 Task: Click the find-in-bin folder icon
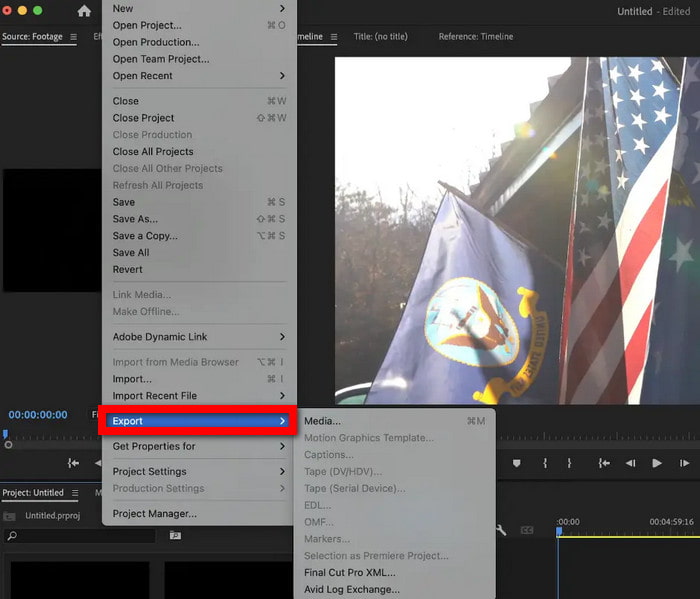pos(175,535)
